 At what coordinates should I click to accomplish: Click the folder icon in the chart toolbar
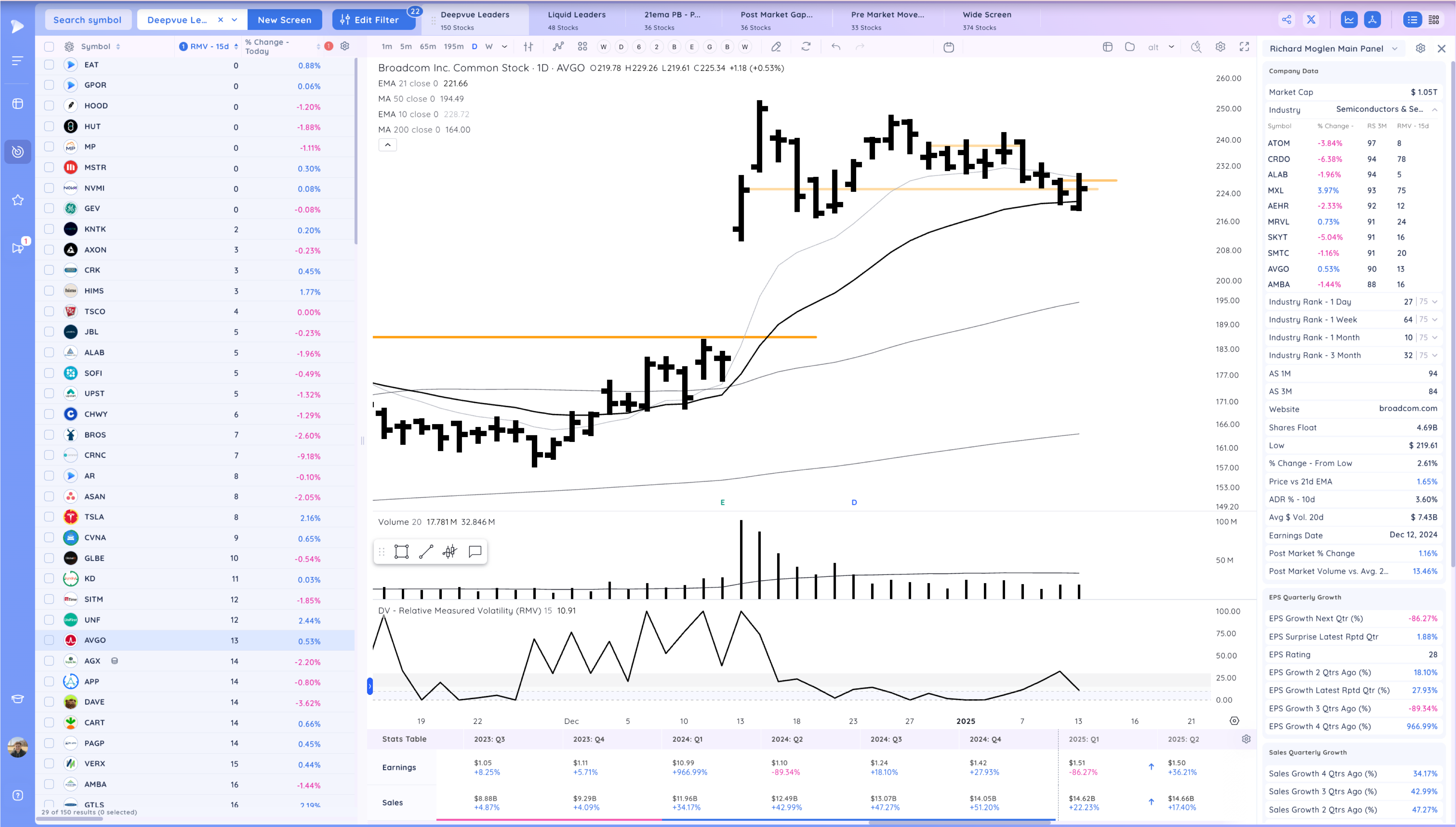point(1129,47)
